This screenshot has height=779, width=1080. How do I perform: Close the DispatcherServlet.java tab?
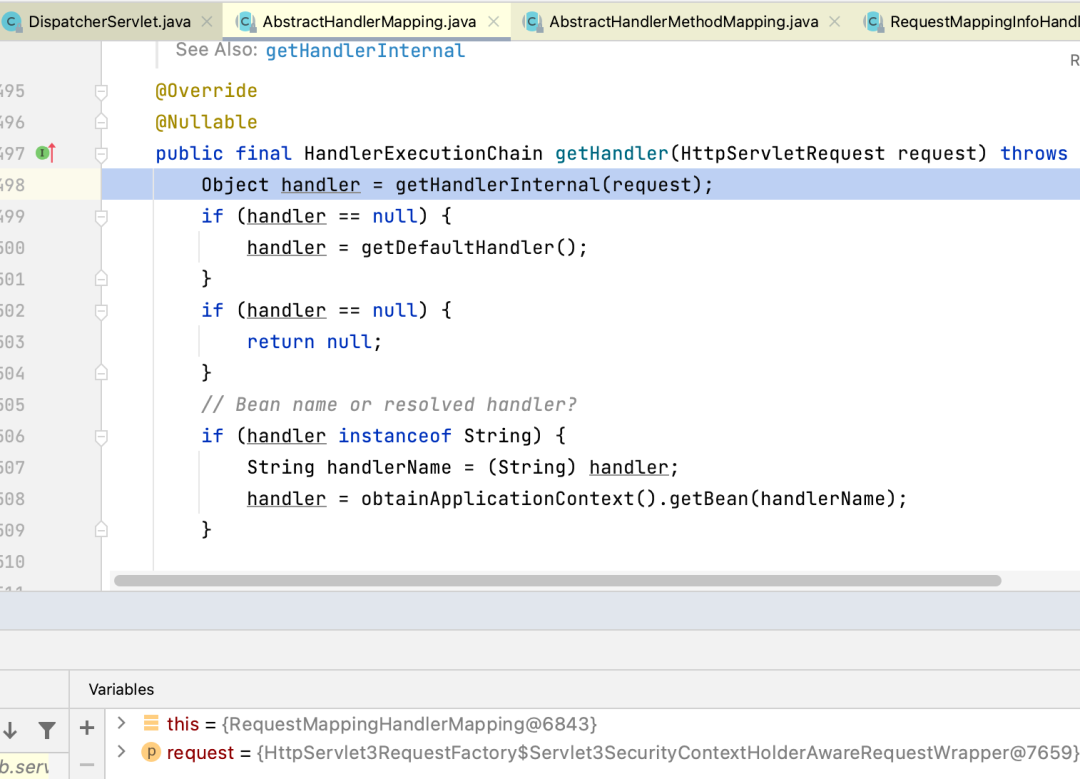pos(207,21)
